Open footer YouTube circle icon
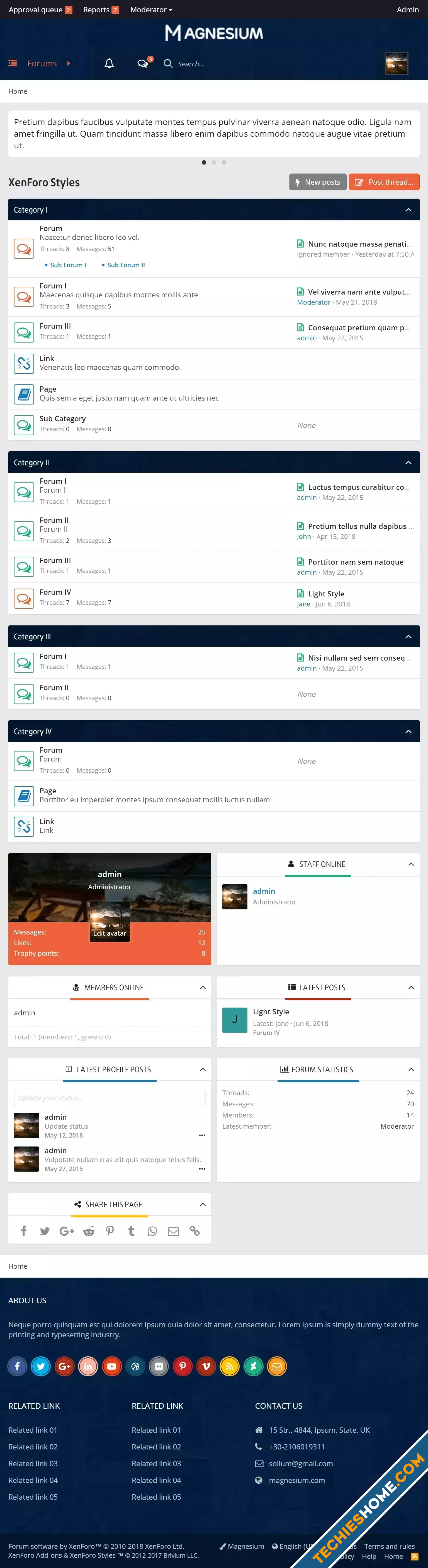Image resolution: width=428 pixels, height=1568 pixels. point(112,1366)
